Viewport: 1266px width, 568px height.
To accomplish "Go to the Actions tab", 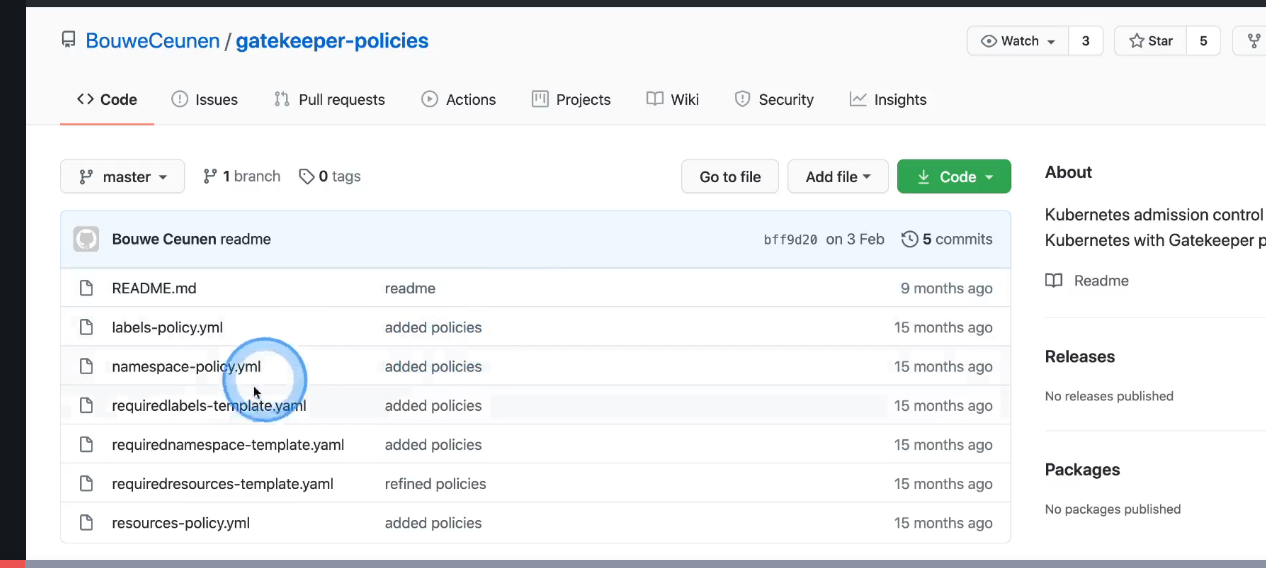I will click(x=458, y=100).
